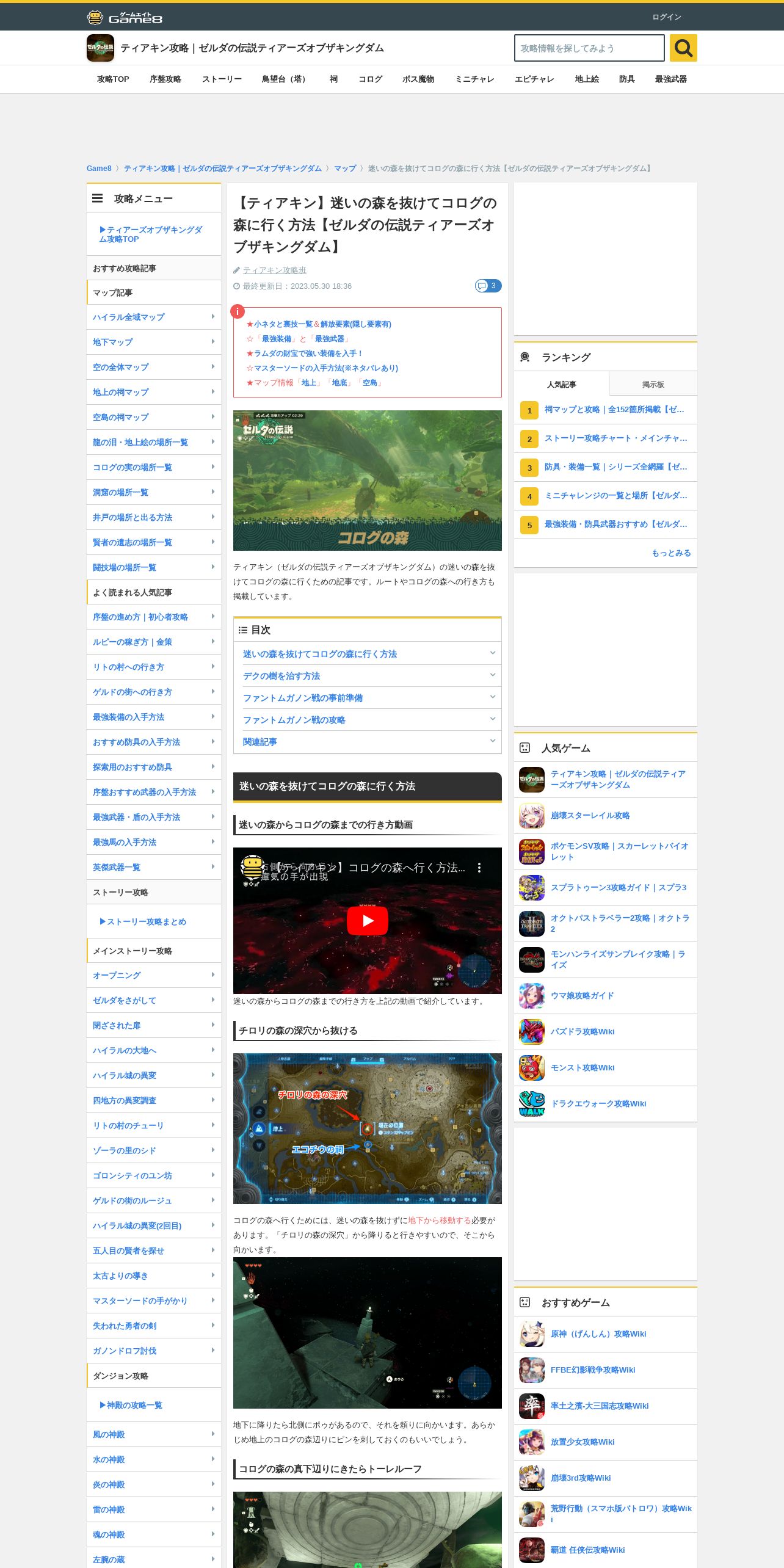The width and height of the screenshot is (784, 1568).
Task: Click the ウマ娘攻略ガイド game icon
Action: [x=532, y=996]
